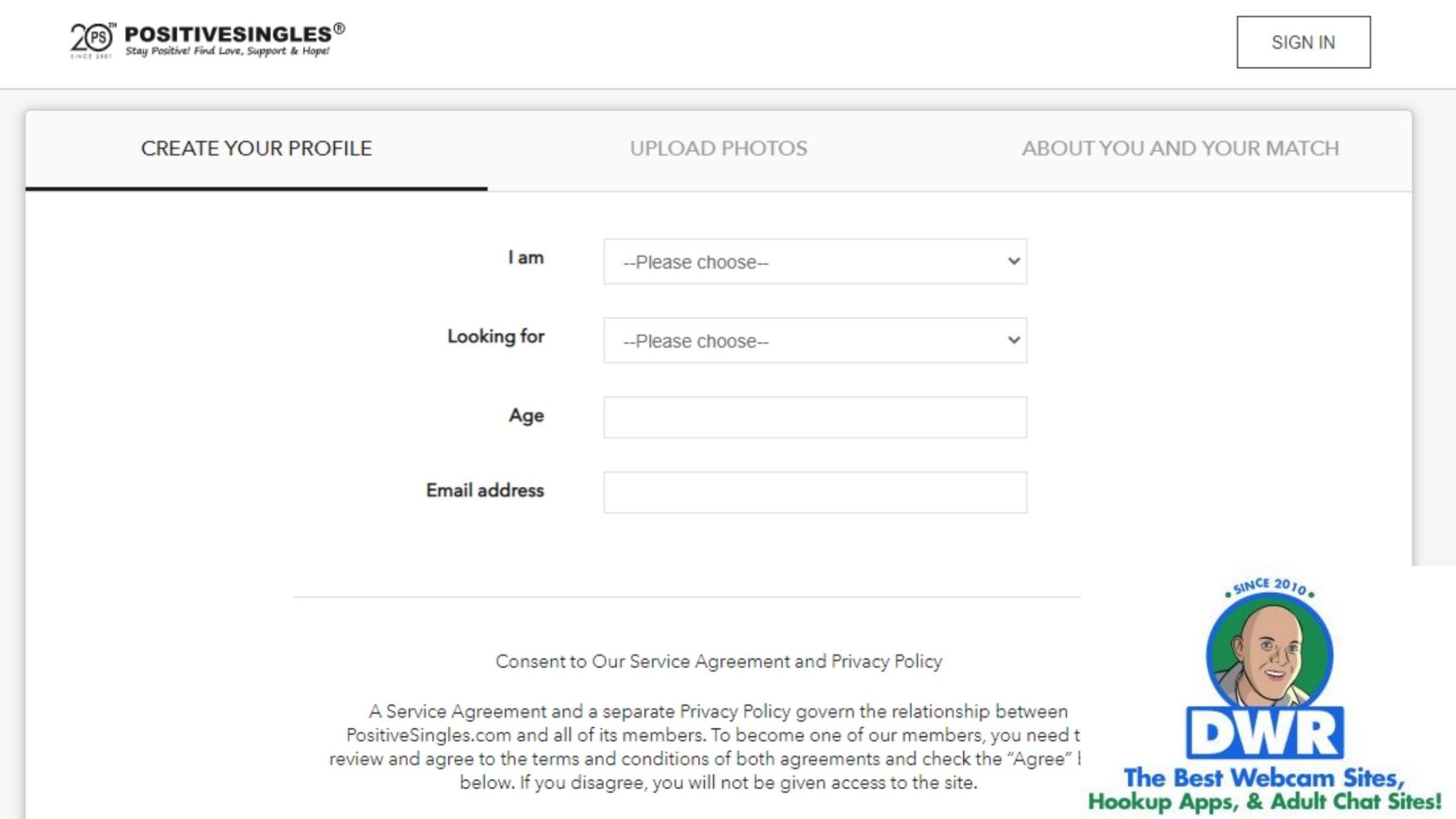1456x819 pixels.
Task: Select the CREATE YOUR PROFILE tab
Action: pos(256,149)
